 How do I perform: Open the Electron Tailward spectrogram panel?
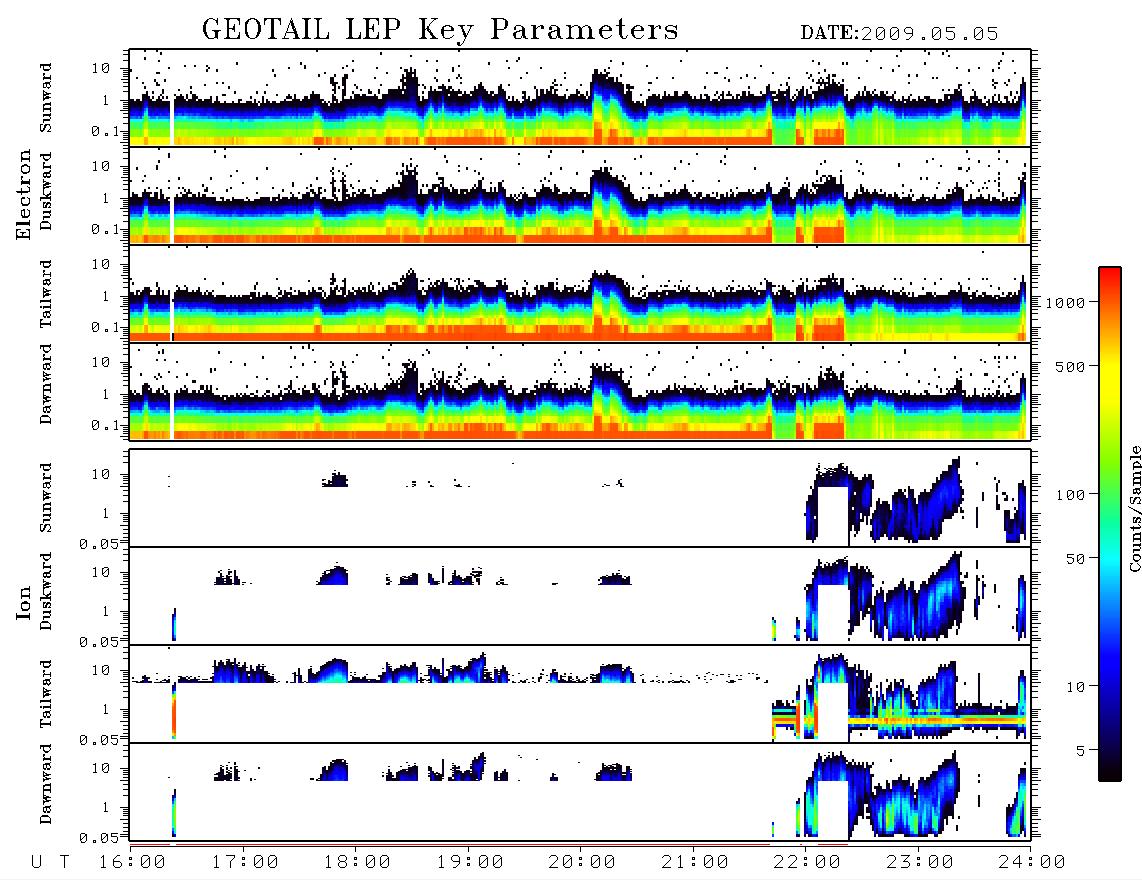coord(580,294)
